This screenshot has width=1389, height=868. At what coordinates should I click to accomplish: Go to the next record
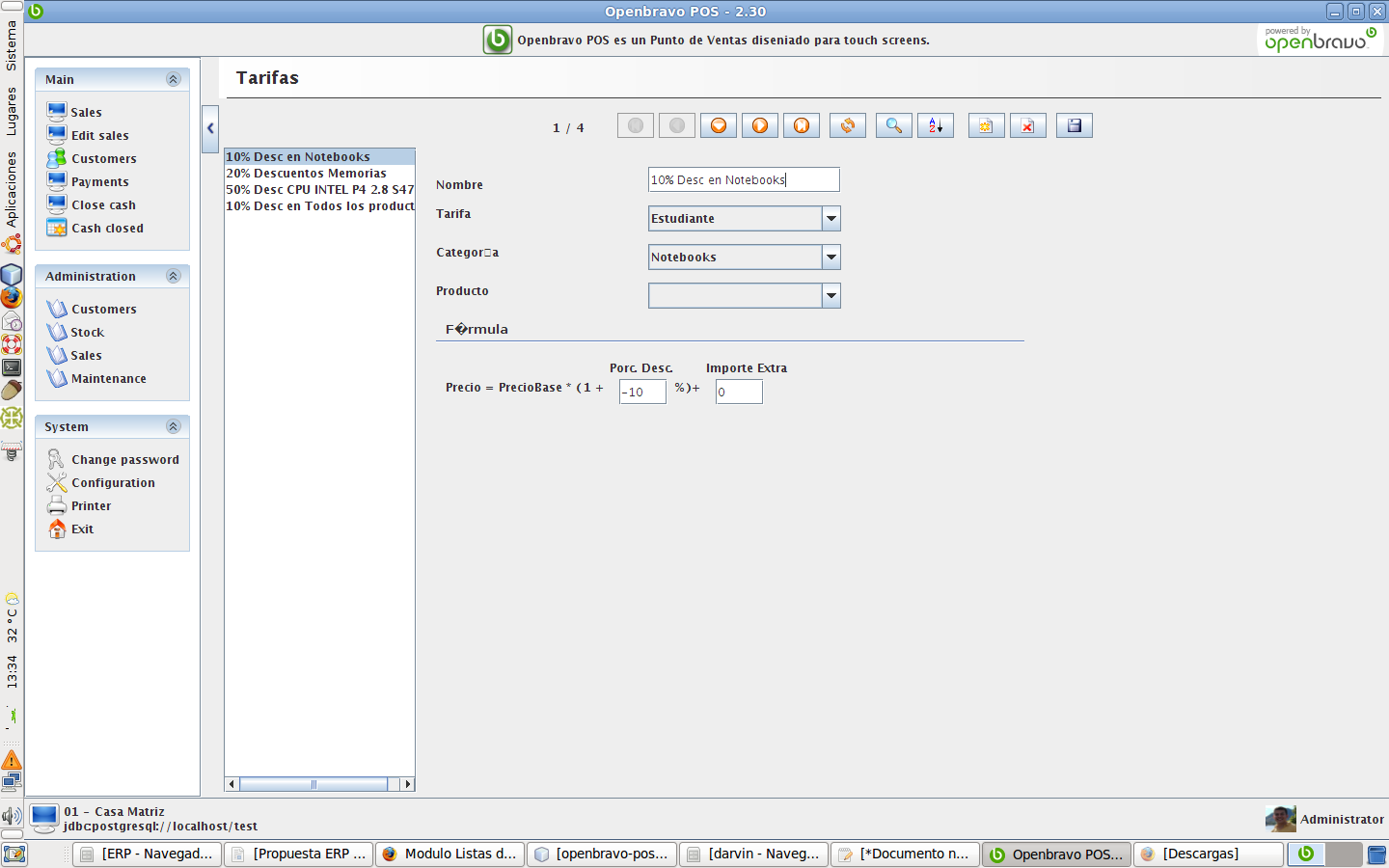(719, 125)
